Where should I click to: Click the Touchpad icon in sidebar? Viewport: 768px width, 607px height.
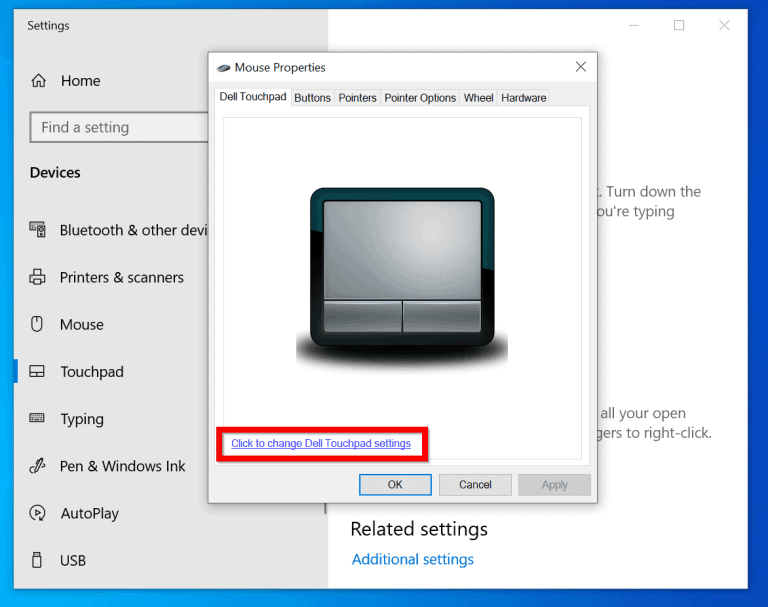37,371
